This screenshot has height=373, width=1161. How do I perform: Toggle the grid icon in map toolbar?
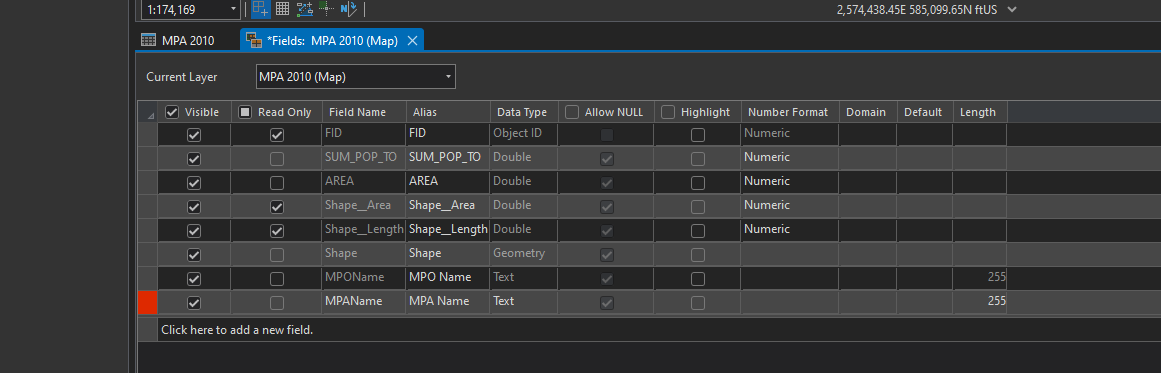[x=282, y=9]
